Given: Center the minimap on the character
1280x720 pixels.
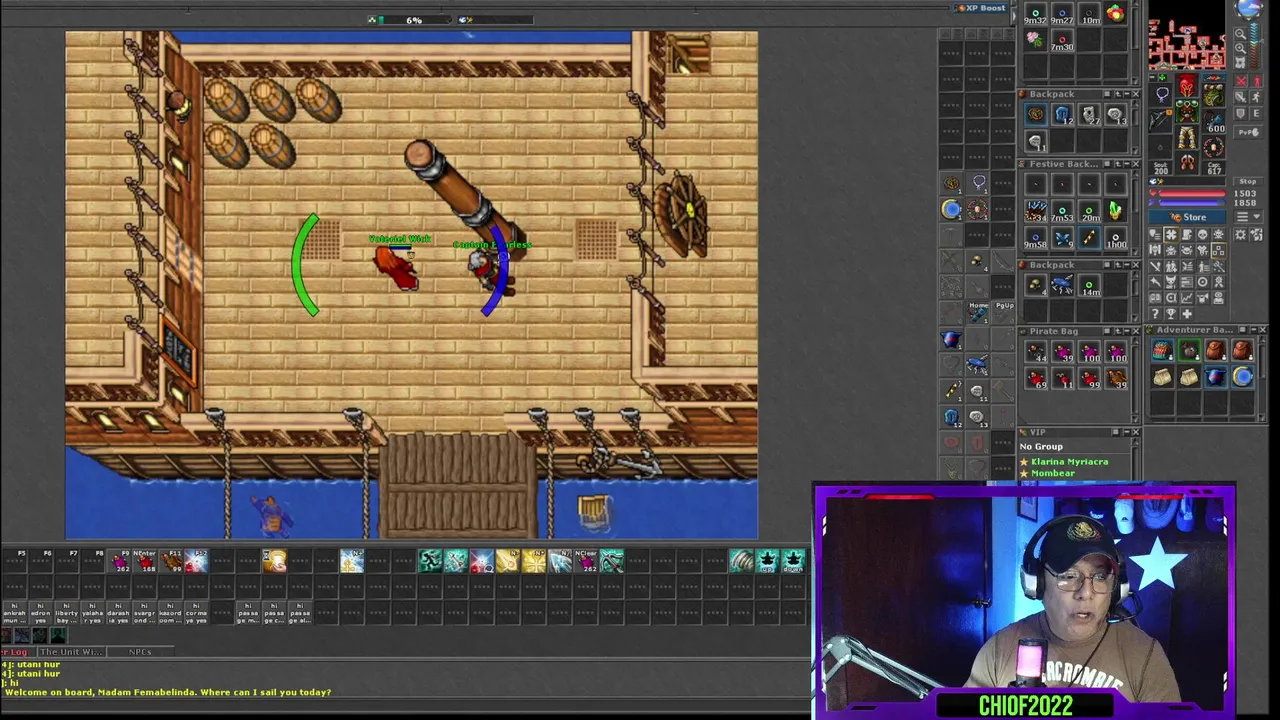Looking at the screenshot, I should [x=1240, y=62].
